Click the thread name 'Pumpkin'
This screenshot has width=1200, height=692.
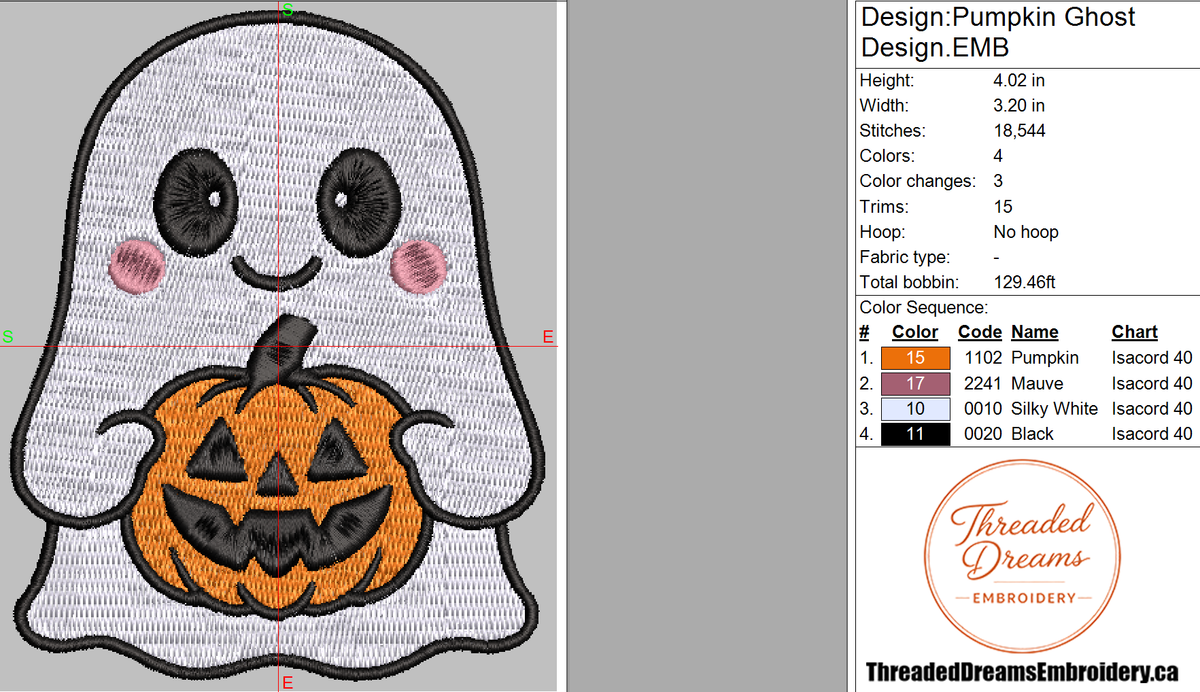(1045, 357)
